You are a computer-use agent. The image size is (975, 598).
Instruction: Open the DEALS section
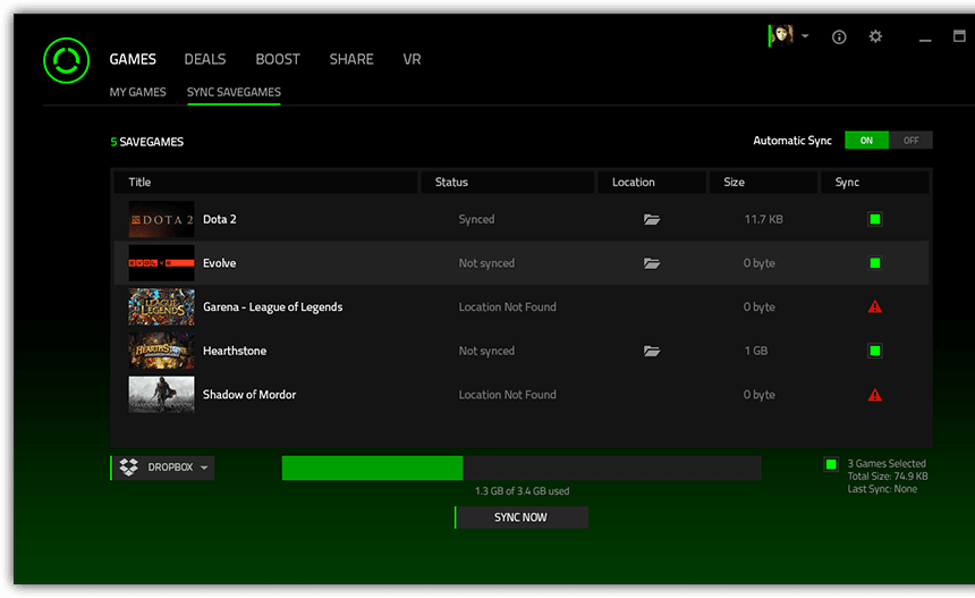click(x=204, y=59)
